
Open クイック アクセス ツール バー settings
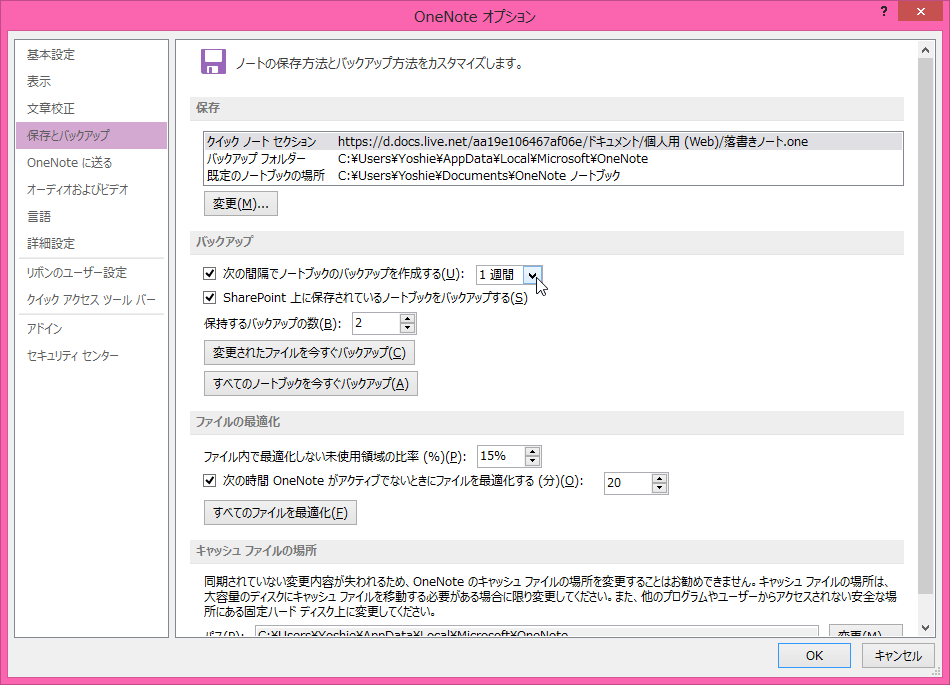click(x=91, y=300)
